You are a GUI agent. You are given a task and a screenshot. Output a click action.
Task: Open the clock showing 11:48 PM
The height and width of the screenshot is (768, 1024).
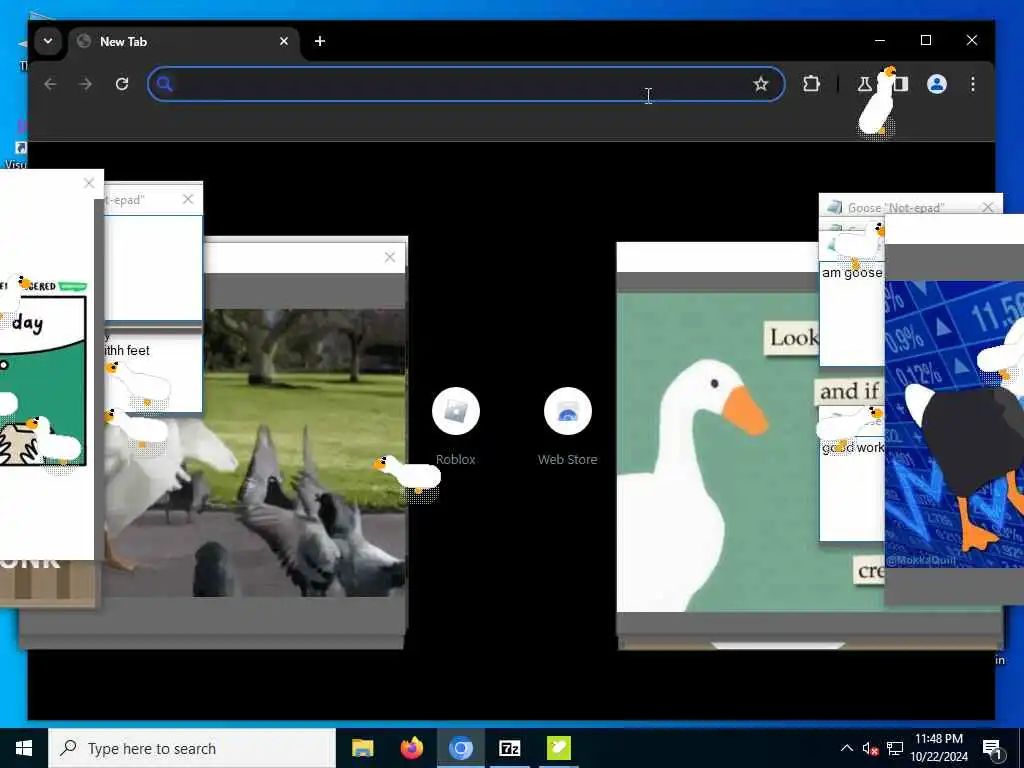coord(939,748)
